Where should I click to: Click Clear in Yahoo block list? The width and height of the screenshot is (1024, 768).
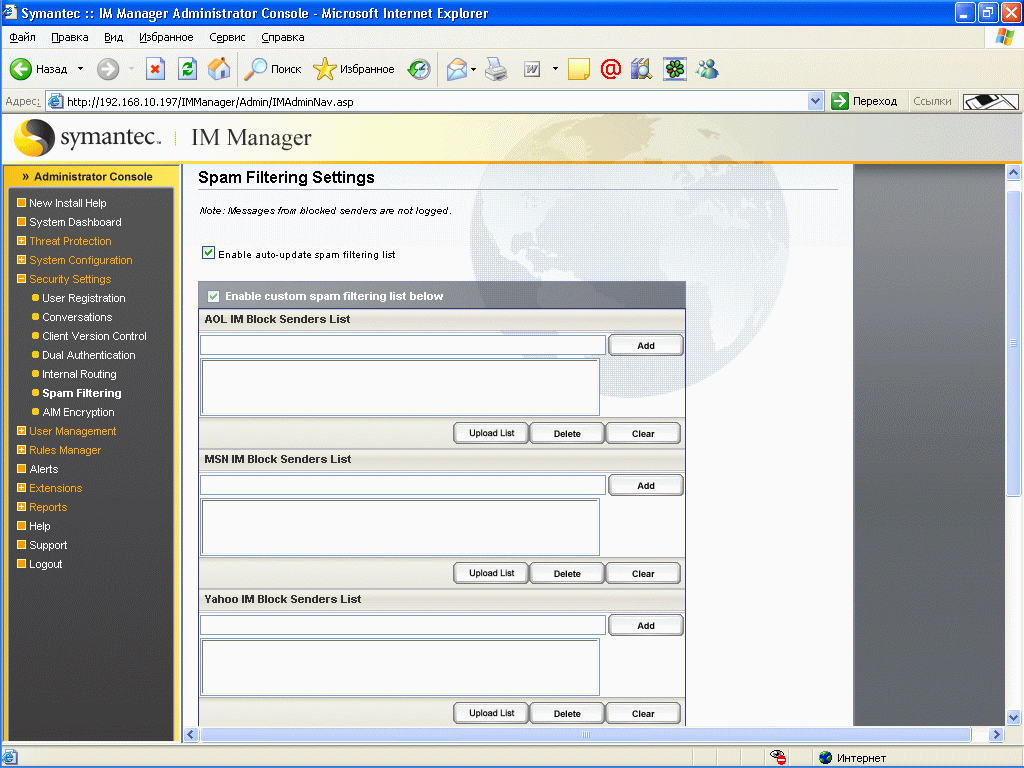pos(643,713)
